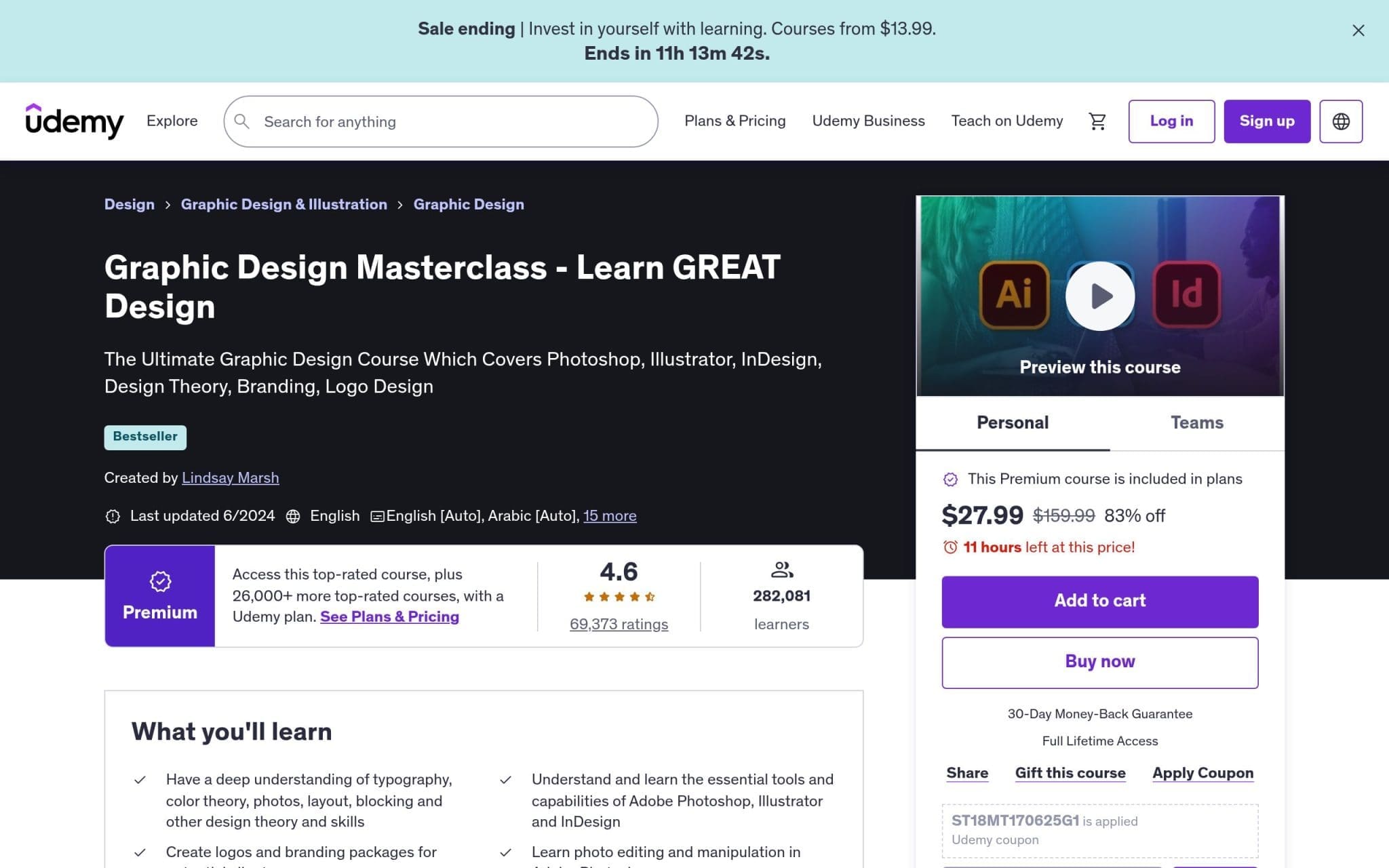Image resolution: width=1389 pixels, height=868 pixels.
Task: Click the Log in button
Action: 1171,121
